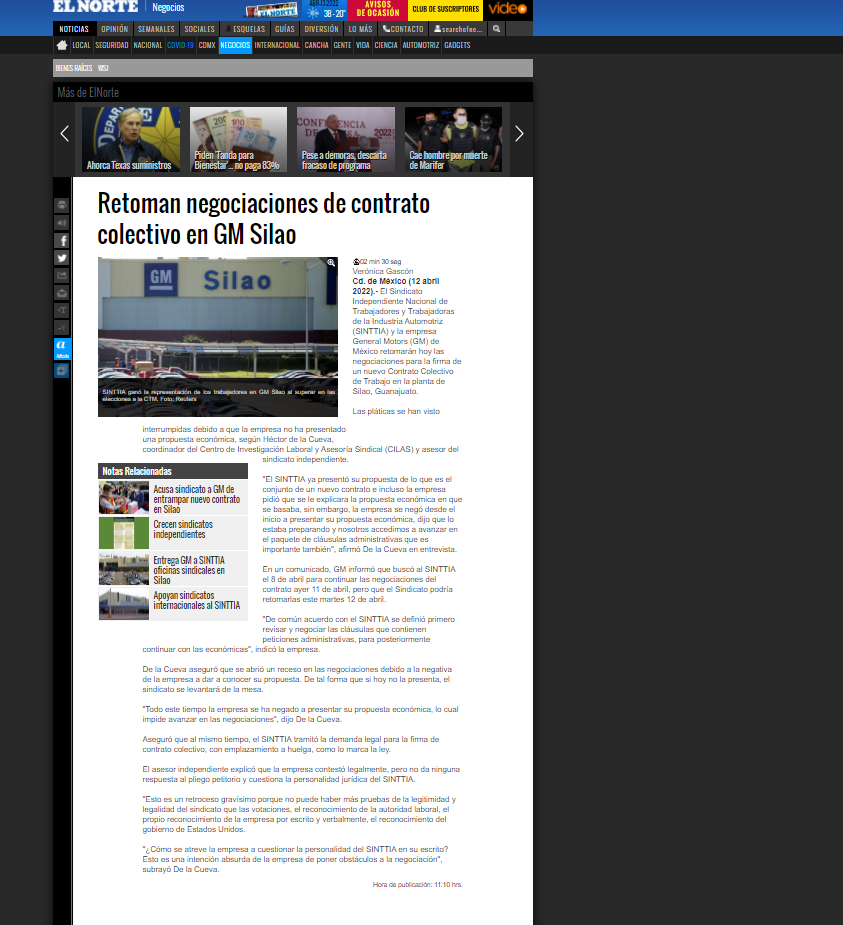Click the El Norte logo
Image resolution: width=843 pixels, height=925 pixels.
[96, 7]
